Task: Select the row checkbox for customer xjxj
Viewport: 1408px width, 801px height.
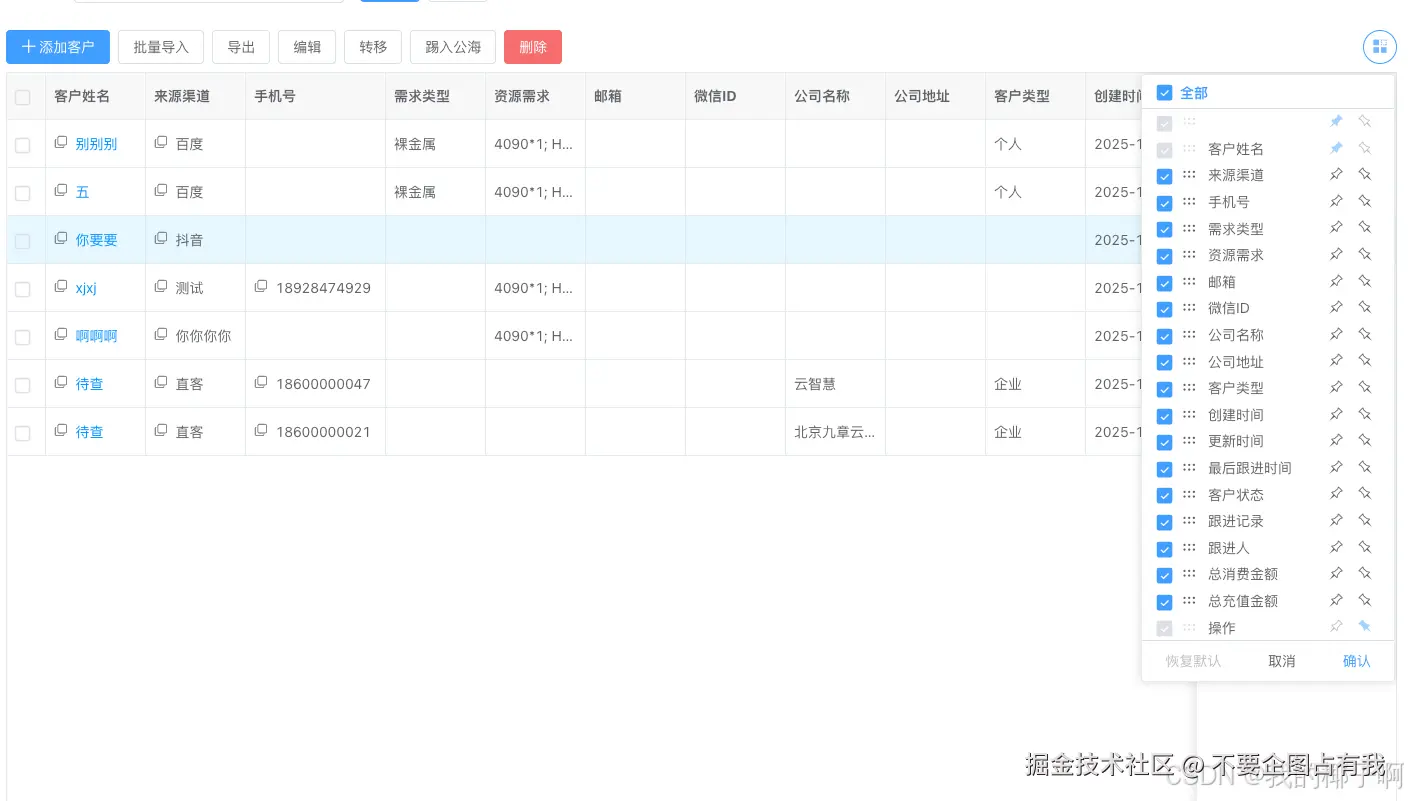Action: click(24, 287)
